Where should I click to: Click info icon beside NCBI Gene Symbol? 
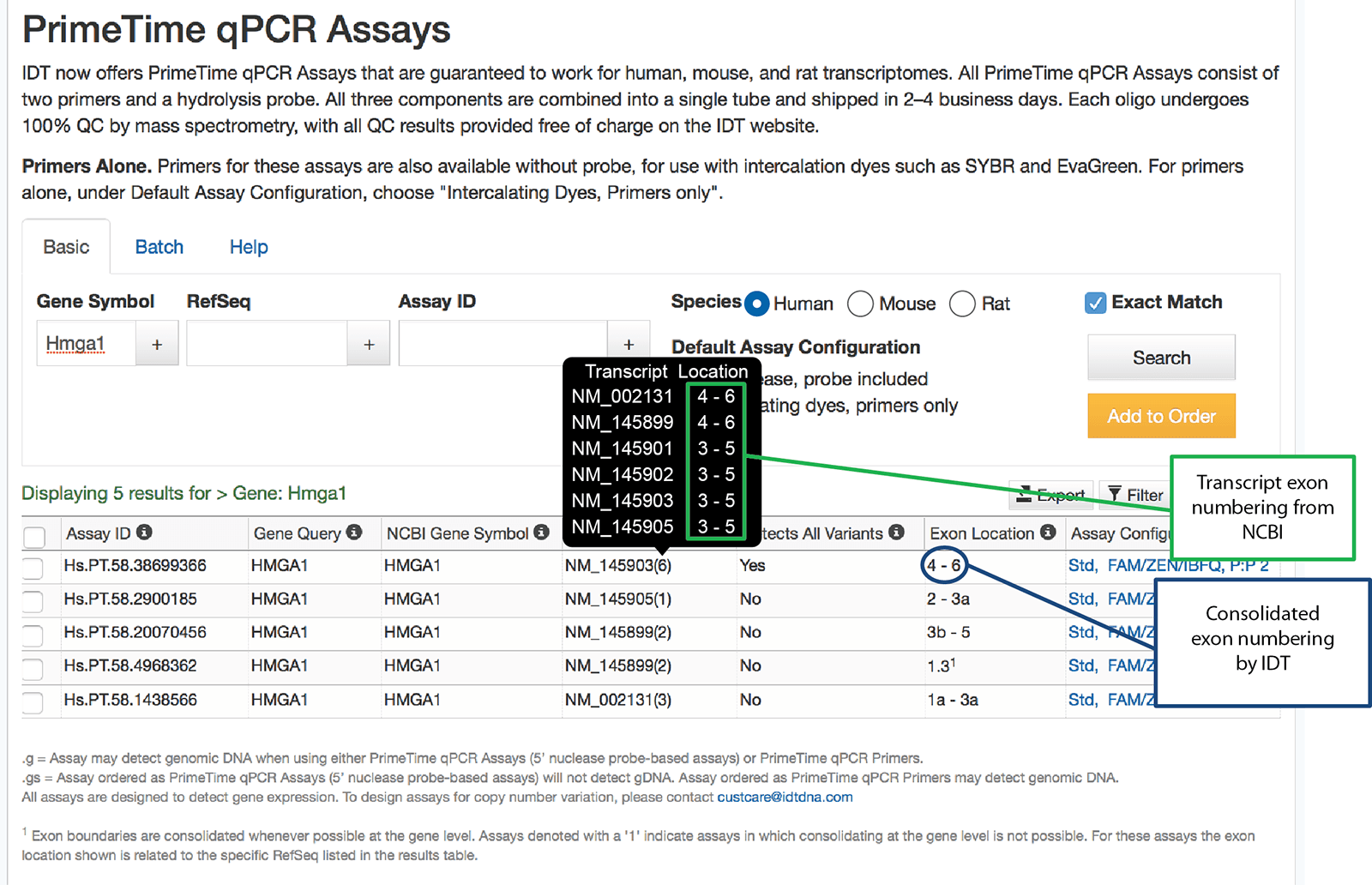[541, 533]
